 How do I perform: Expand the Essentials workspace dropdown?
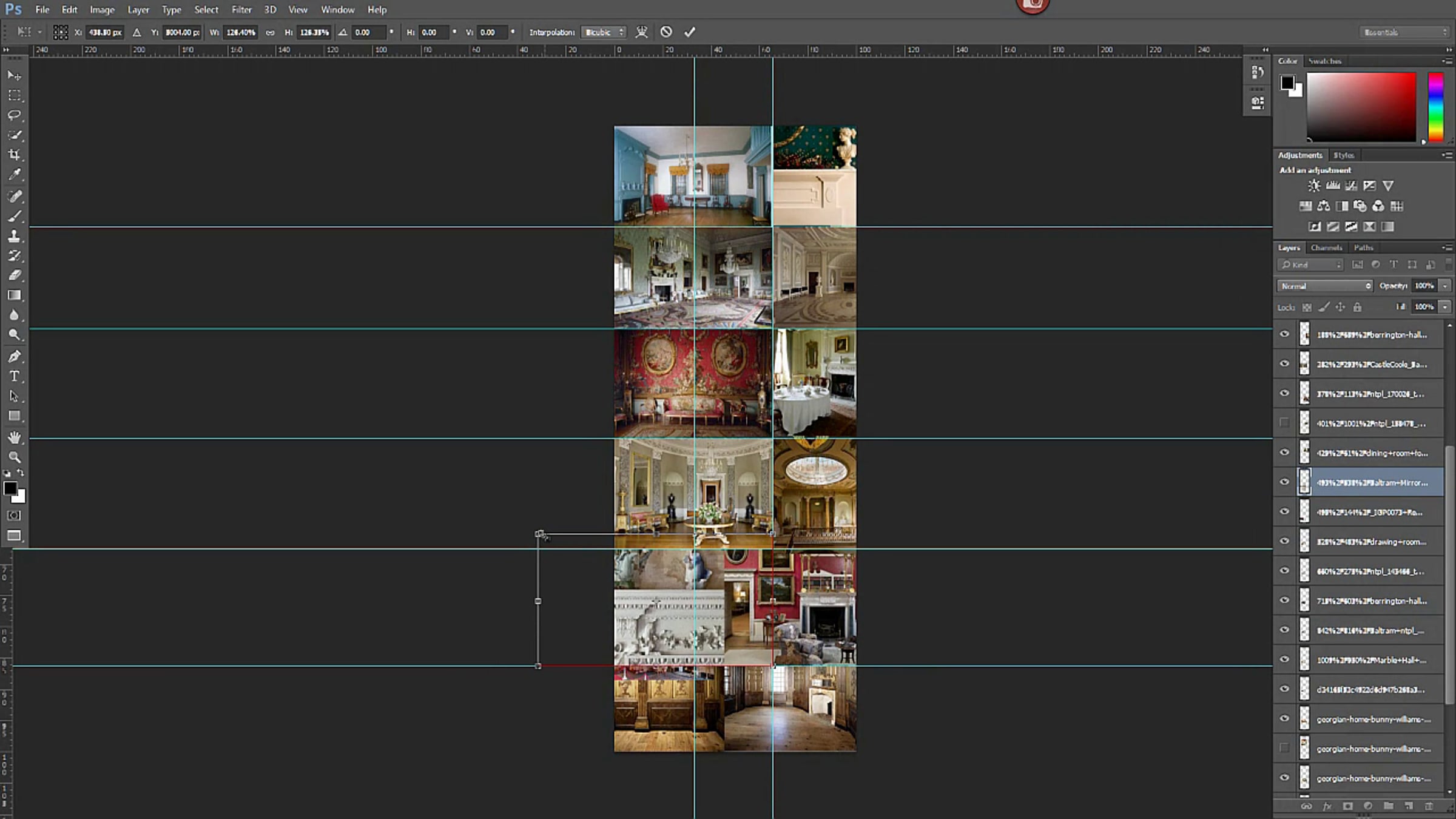click(1405, 32)
